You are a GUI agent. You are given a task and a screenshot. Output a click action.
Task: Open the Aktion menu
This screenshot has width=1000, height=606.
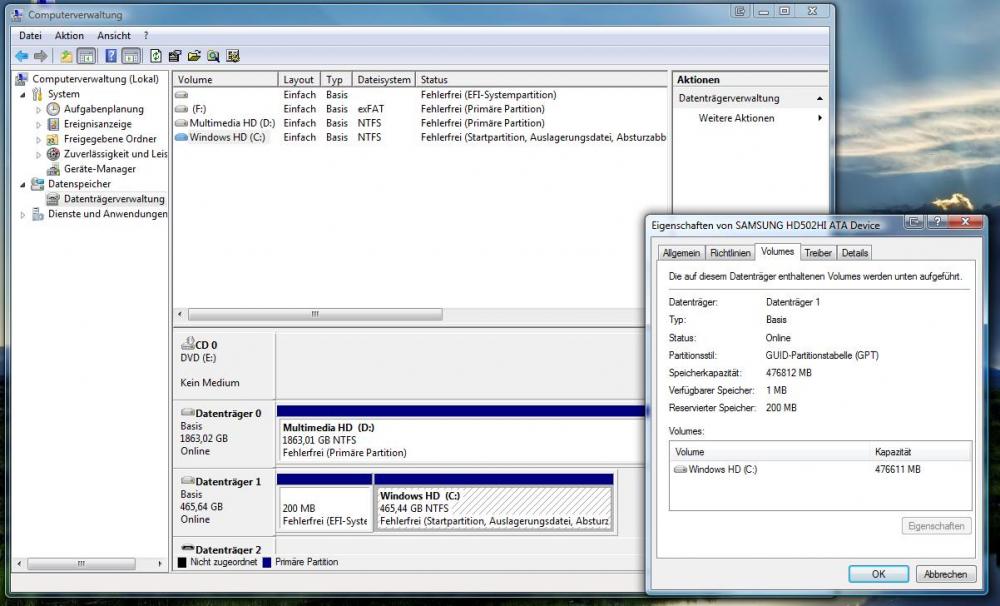pyautogui.click(x=69, y=35)
